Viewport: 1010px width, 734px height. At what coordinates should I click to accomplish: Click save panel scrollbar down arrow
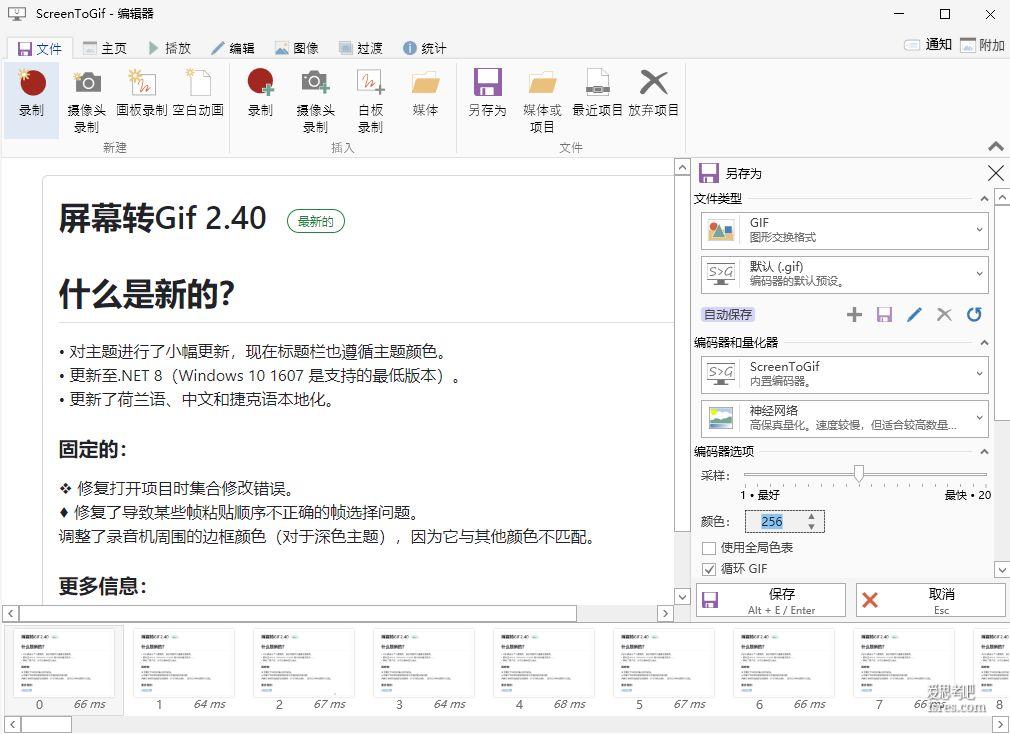pos(1002,569)
